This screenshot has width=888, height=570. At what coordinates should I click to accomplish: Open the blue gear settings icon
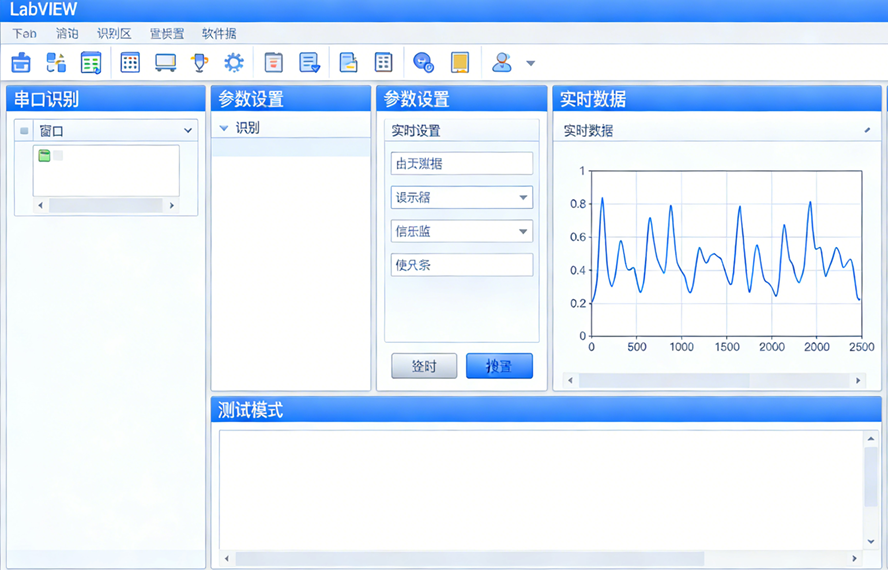234,62
